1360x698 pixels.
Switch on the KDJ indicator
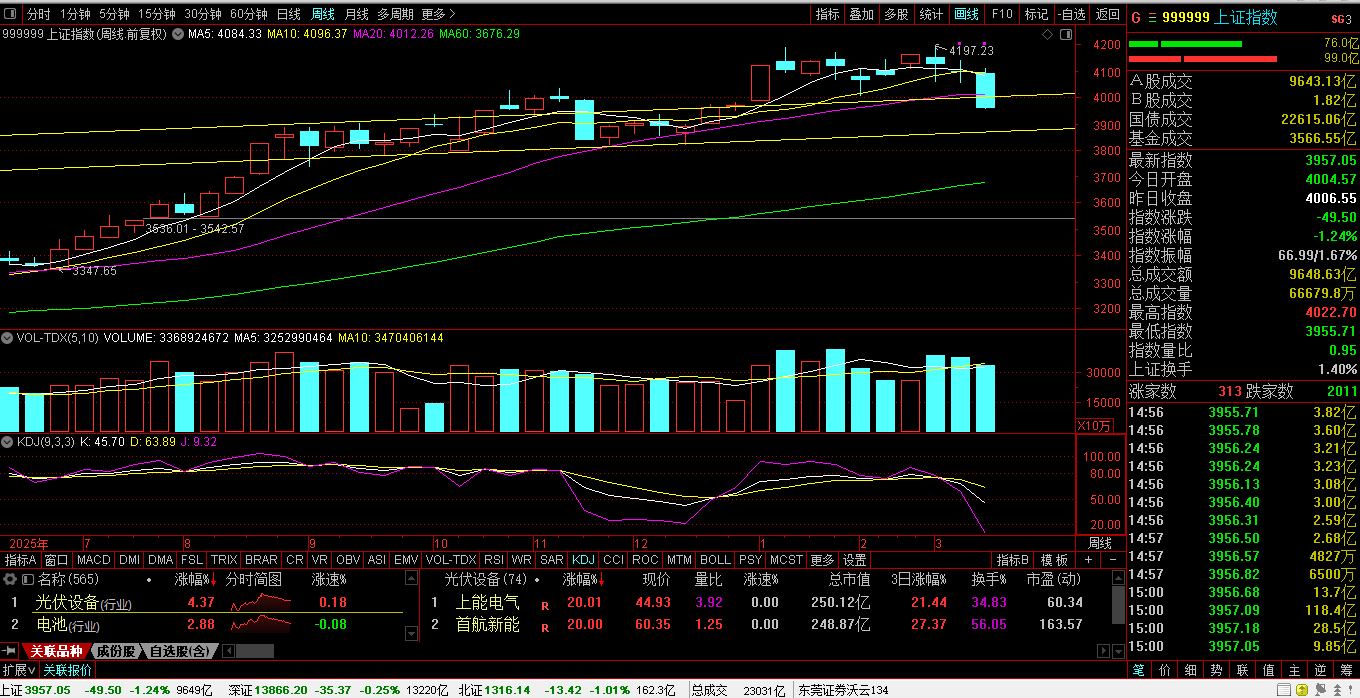coord(582,560)
